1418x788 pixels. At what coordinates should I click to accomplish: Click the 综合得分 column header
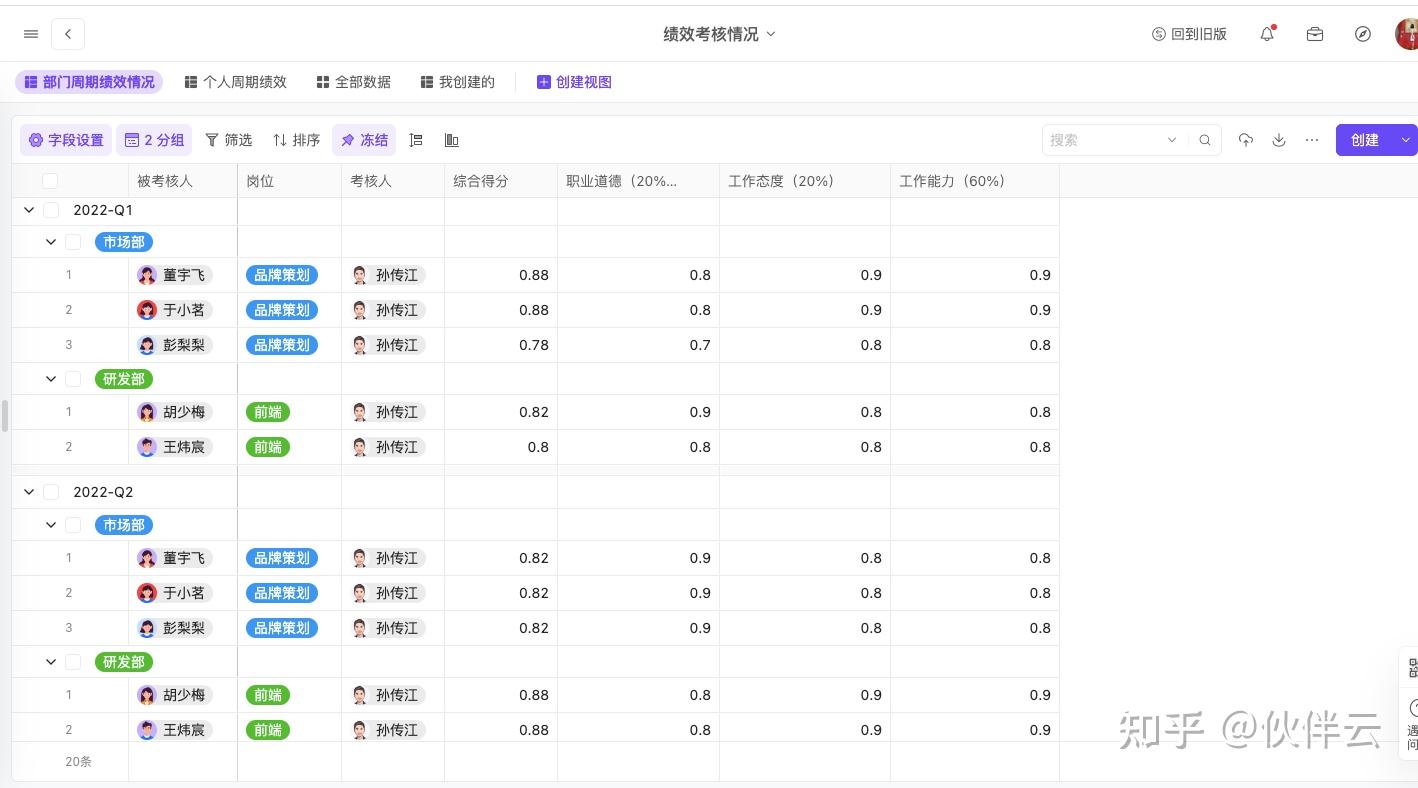501,181
